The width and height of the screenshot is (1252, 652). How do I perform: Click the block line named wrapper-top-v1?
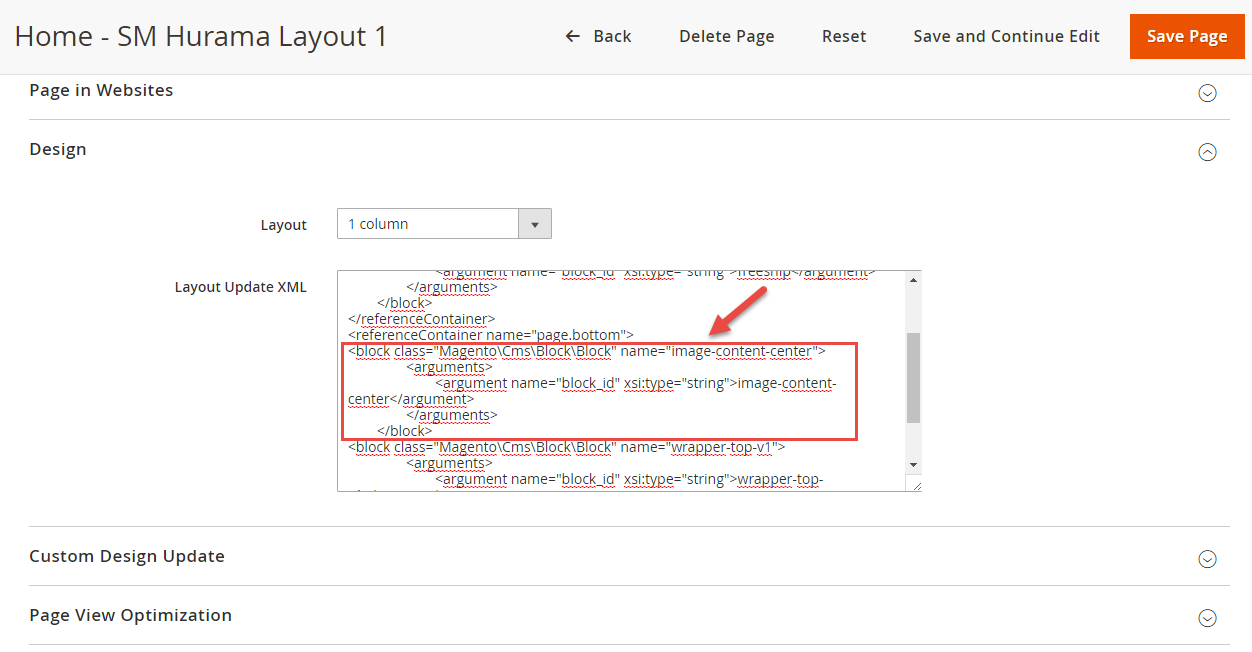point(566,447)
